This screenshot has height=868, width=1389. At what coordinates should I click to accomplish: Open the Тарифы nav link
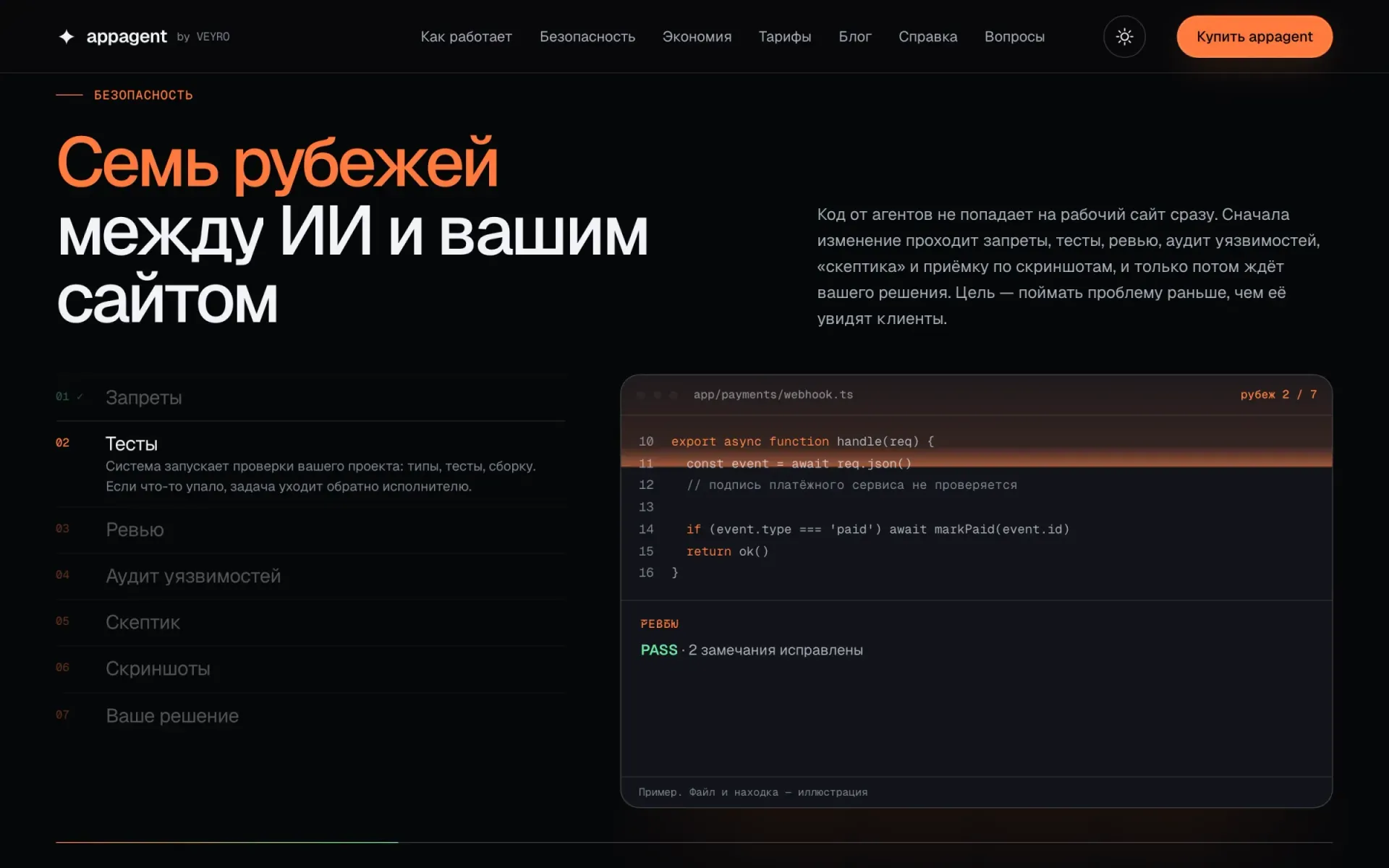coord(785,37)
